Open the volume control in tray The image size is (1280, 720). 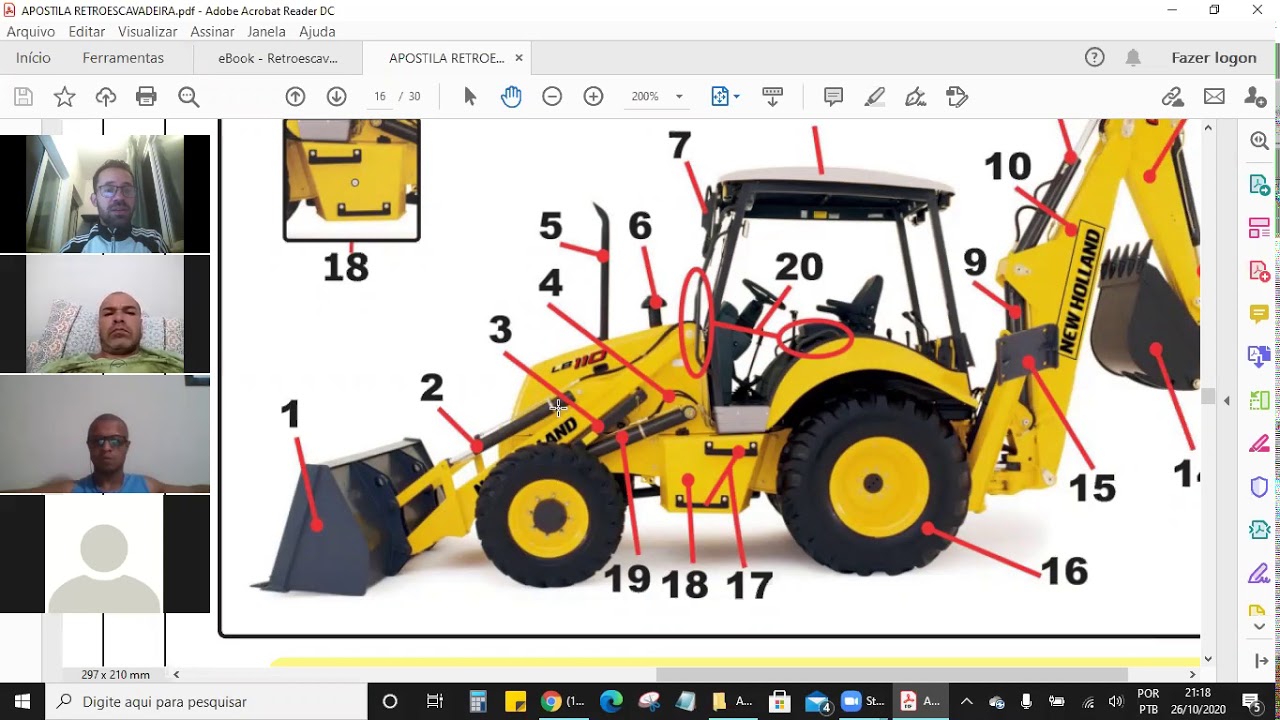1117,701
